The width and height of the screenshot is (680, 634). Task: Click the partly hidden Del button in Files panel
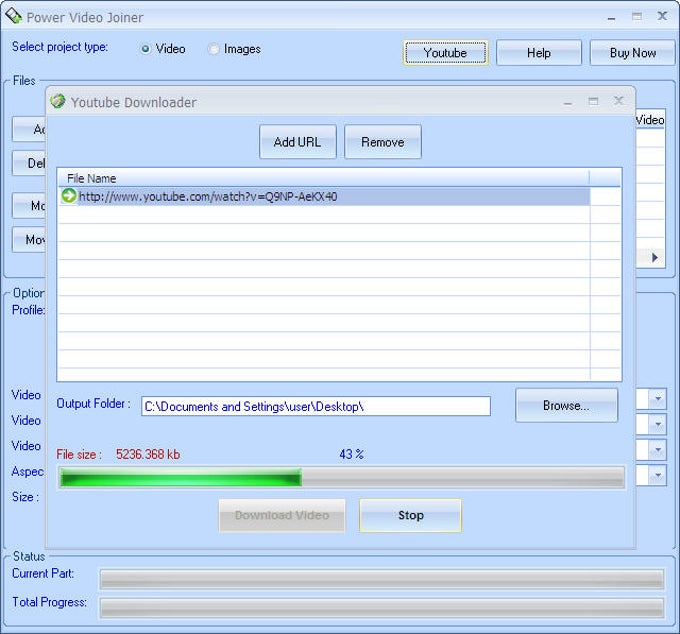[x=29, y=163]
